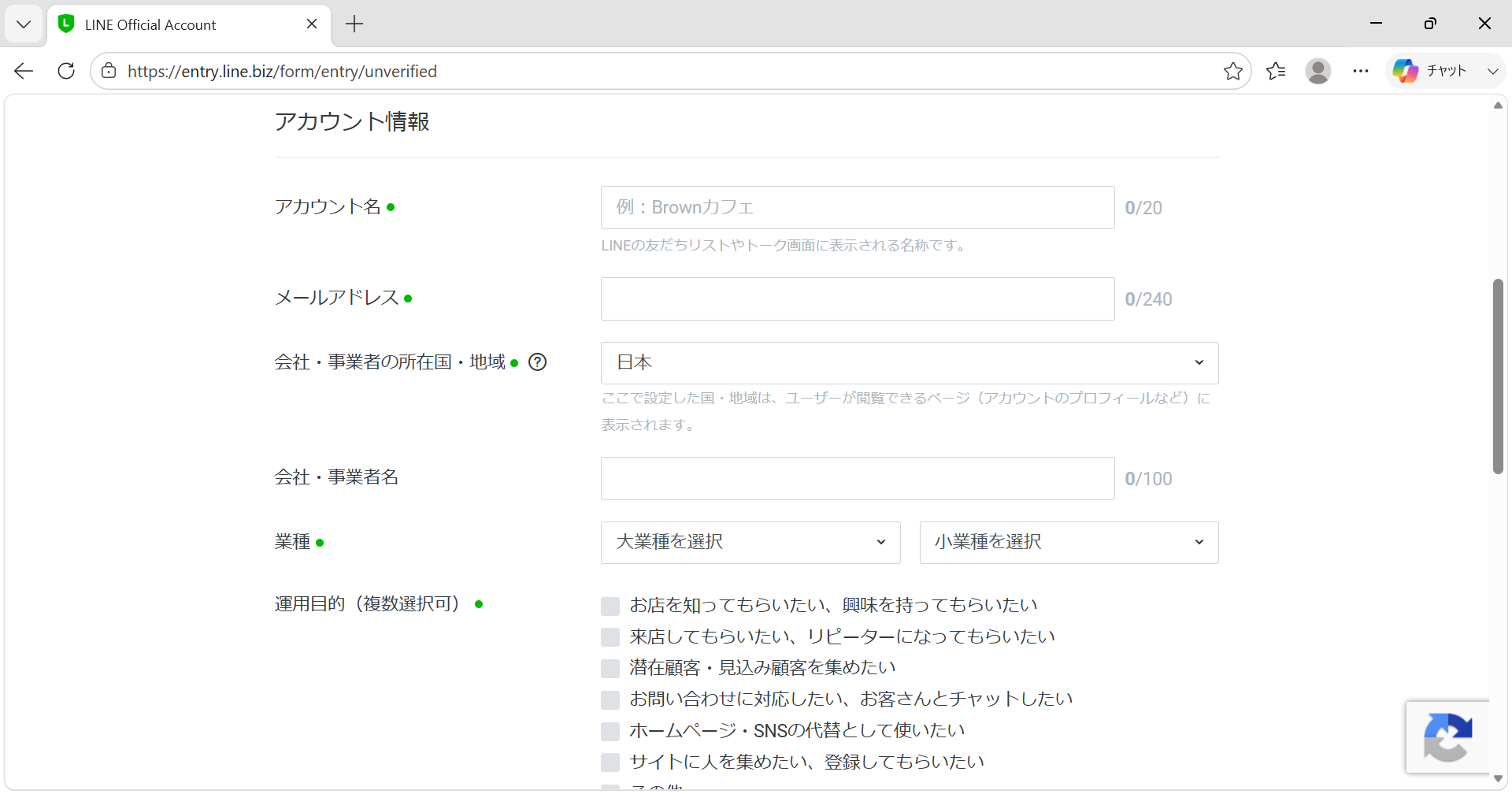Open the tab list chevron
Screen dimensions: 1512x794
click(24, 24)
